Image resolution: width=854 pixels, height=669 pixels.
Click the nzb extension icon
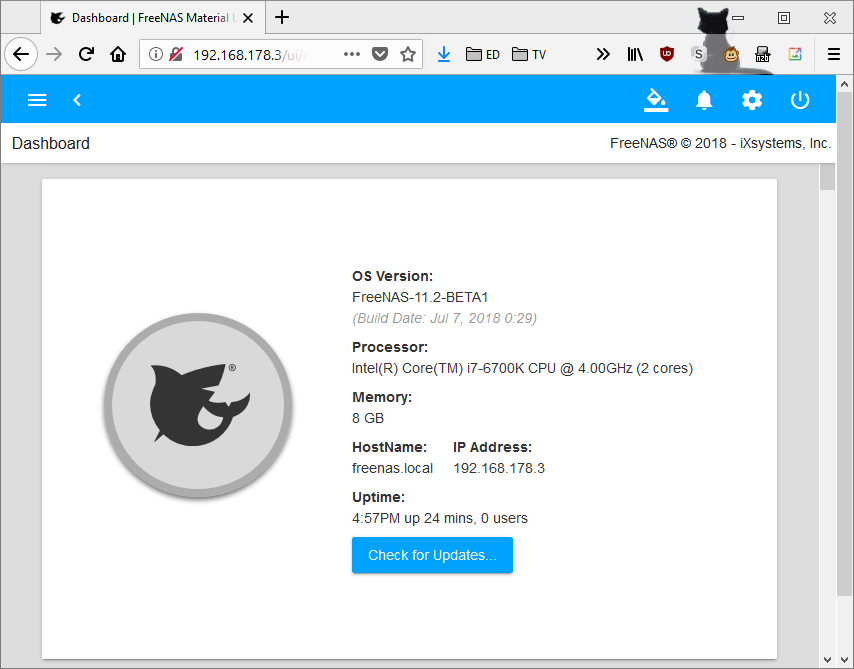click(x=762, y=54)
